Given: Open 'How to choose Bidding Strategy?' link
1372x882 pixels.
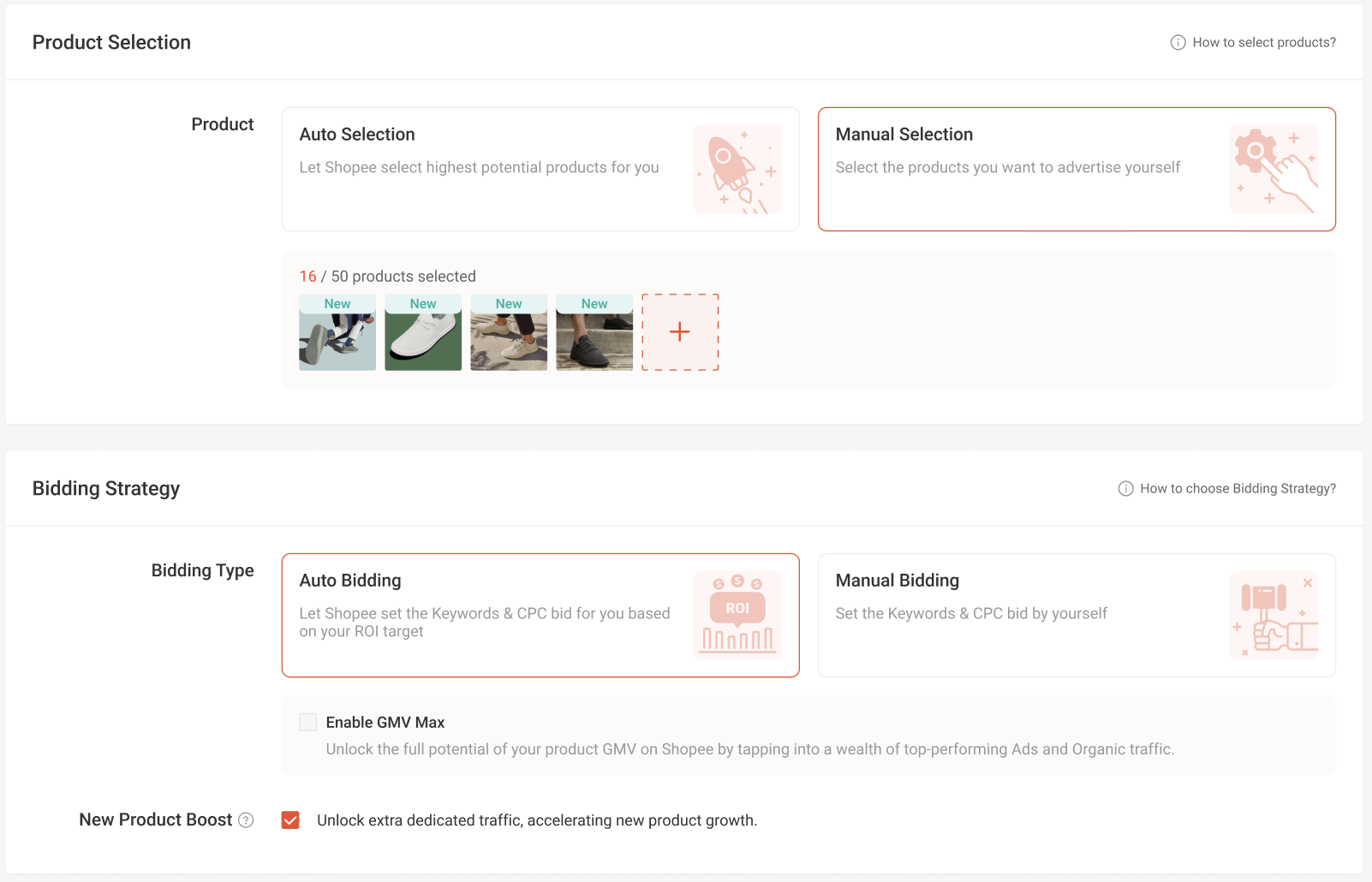Looking at the screenshot, I should tap(1238, 489).
